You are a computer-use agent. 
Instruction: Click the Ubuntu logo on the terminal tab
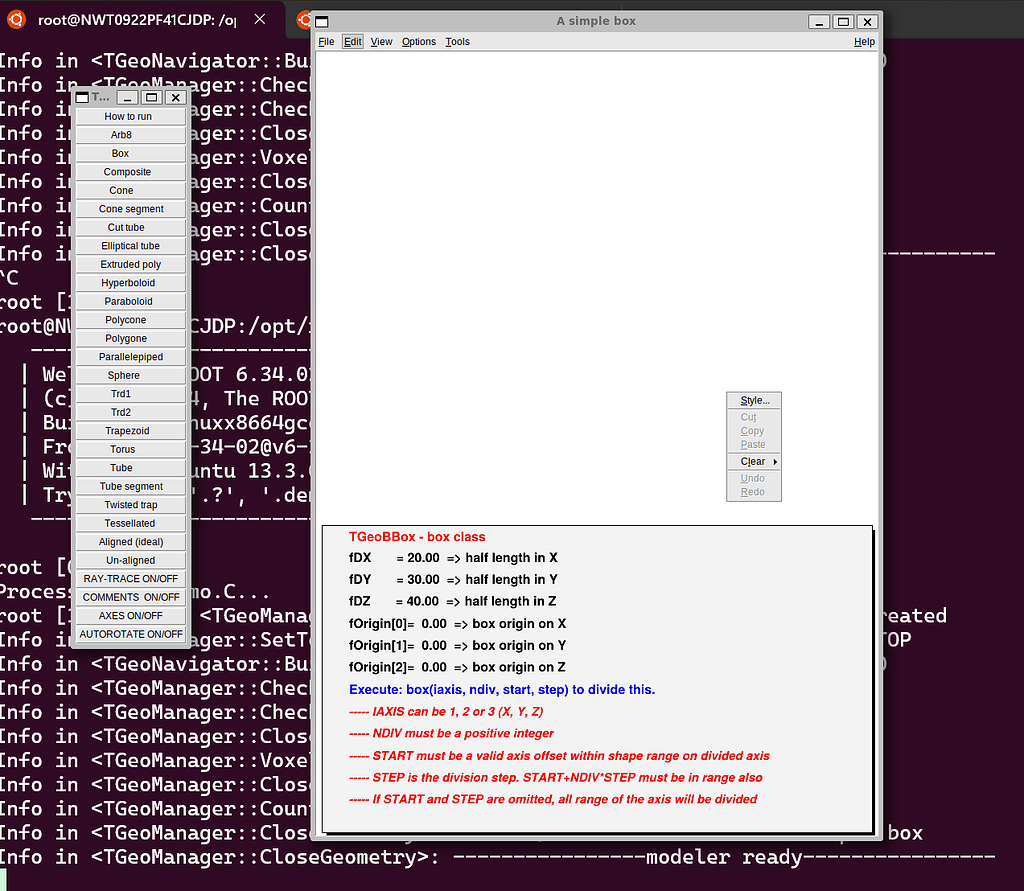(15, 19)
